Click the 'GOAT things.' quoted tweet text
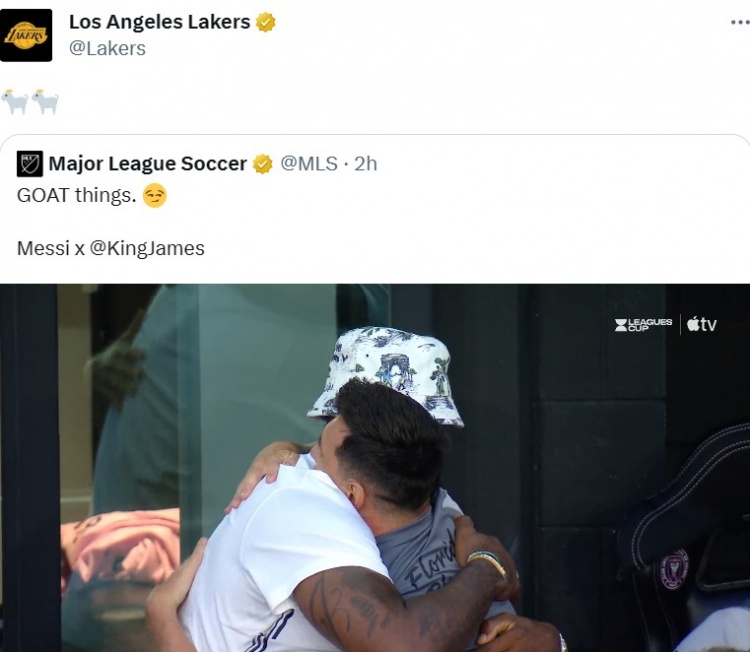750x652 pixels. coord(77,195)
